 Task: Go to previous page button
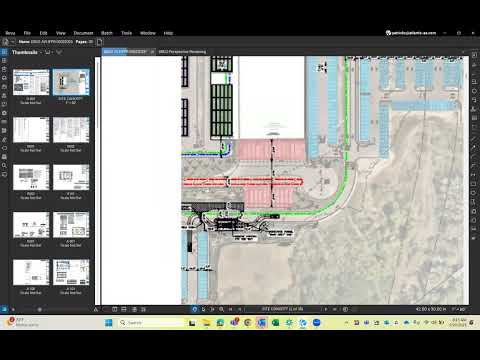(239, 309)
